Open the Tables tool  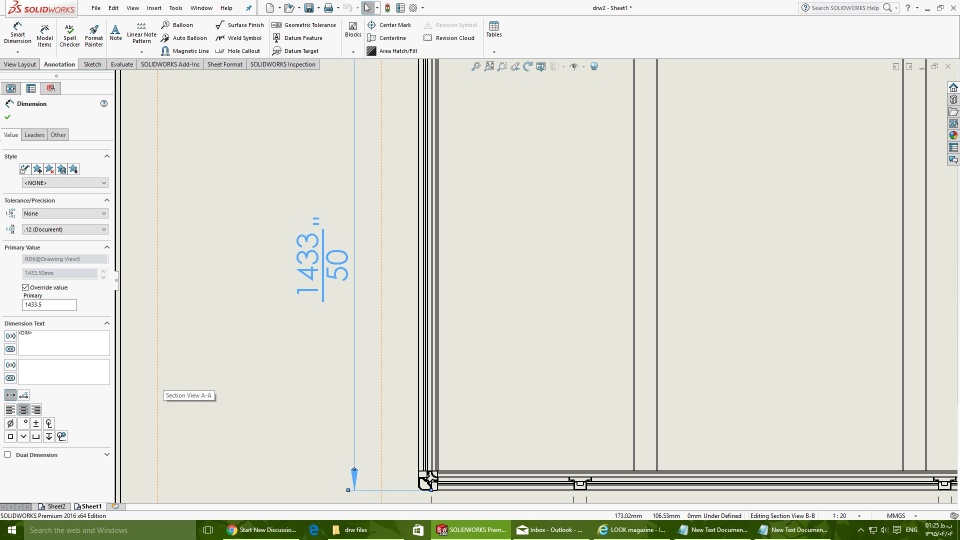(x=494, y=29)
